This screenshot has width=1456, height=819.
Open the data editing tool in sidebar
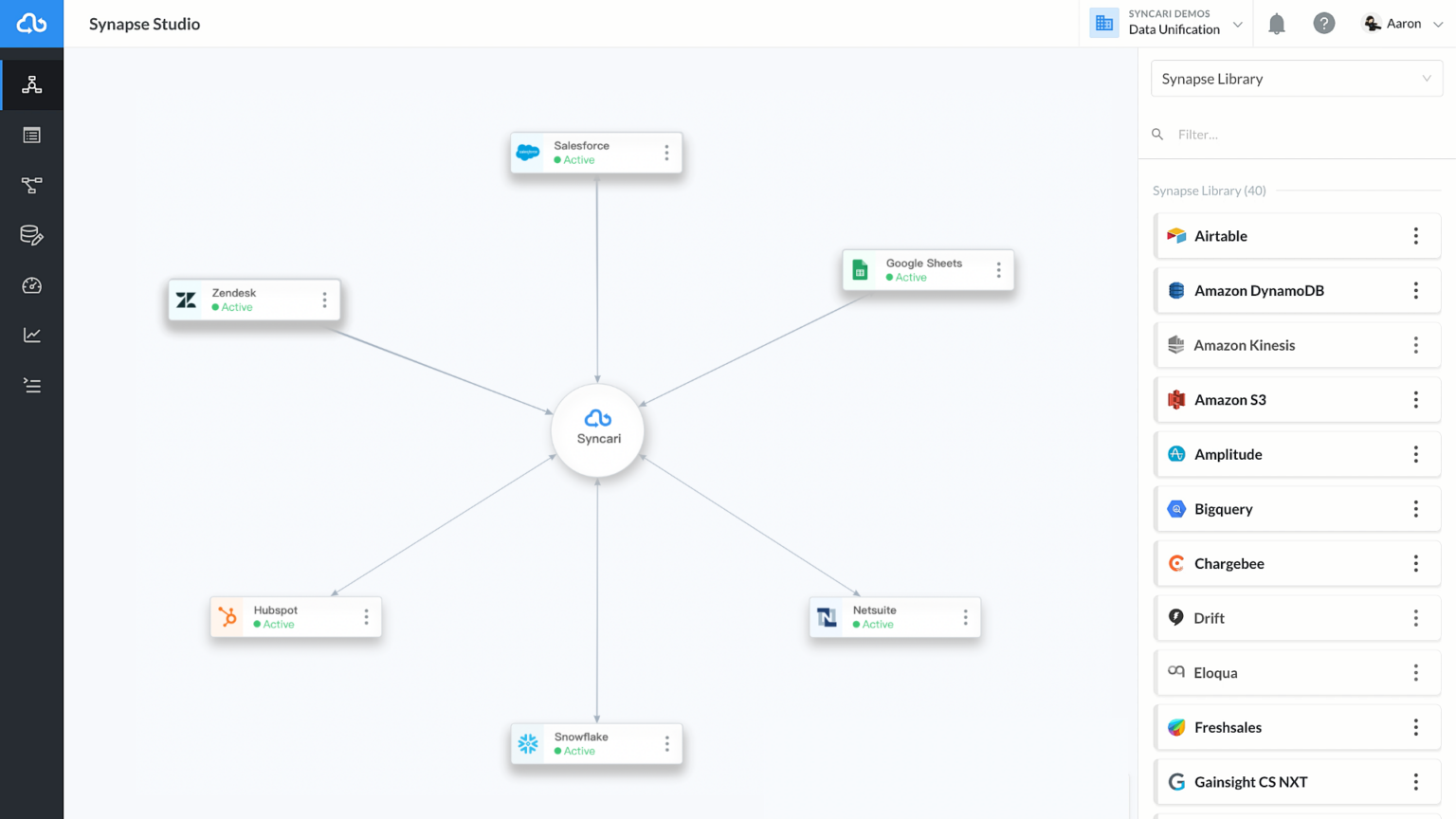coord(31,235)
